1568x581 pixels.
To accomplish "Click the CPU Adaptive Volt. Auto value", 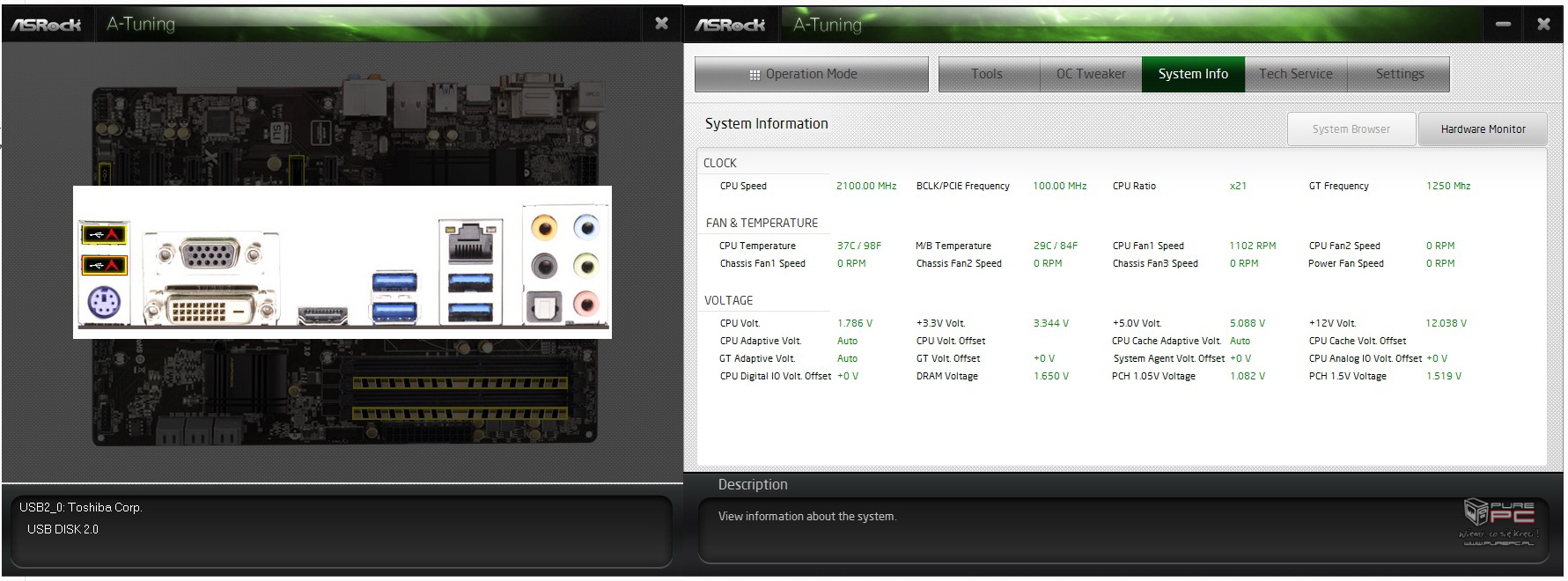I will click(847, 341).
